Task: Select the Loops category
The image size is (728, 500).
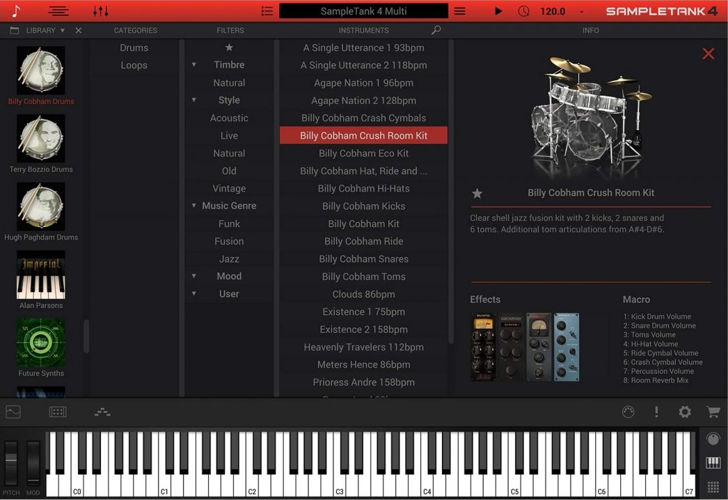Action: [134, 66]
